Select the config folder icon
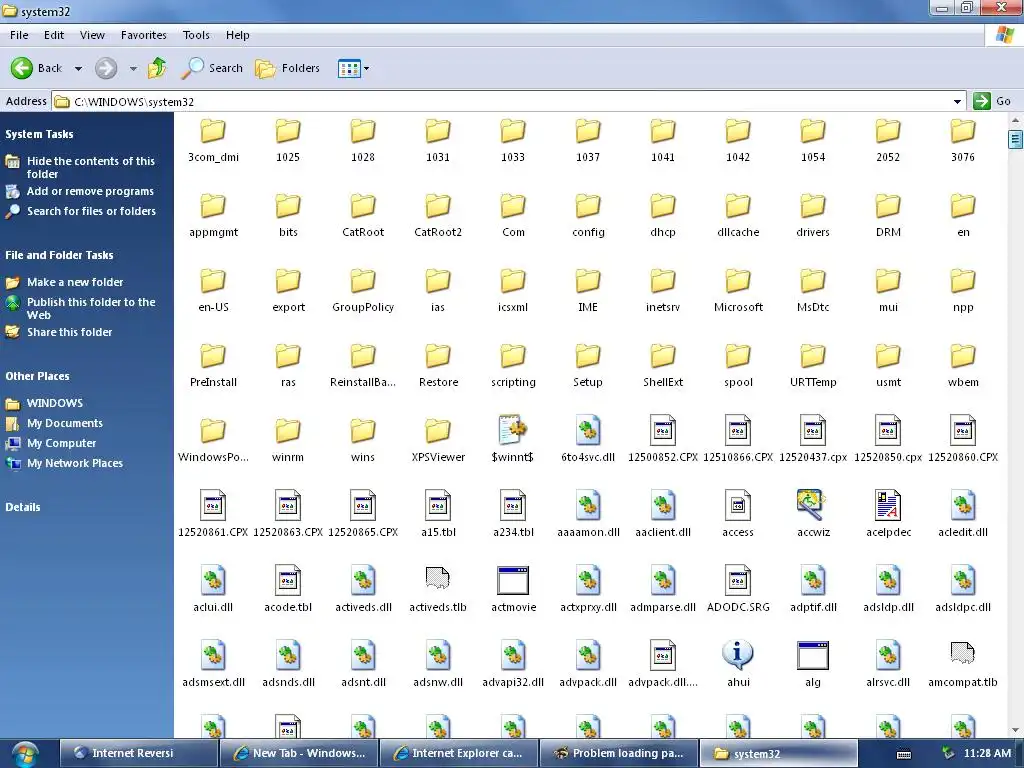This screenshot has width=1024, height=768. point(588,206)
